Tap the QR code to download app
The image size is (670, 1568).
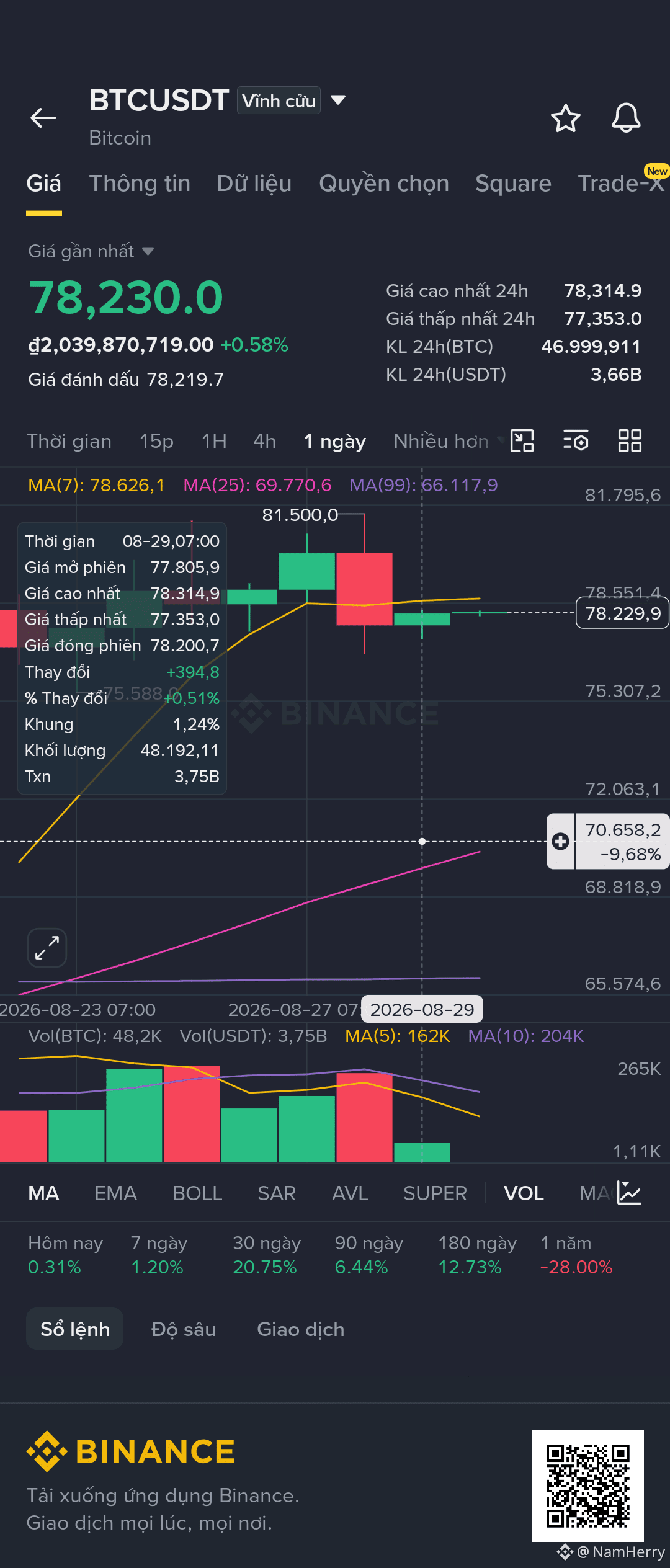coord(588,1486)
